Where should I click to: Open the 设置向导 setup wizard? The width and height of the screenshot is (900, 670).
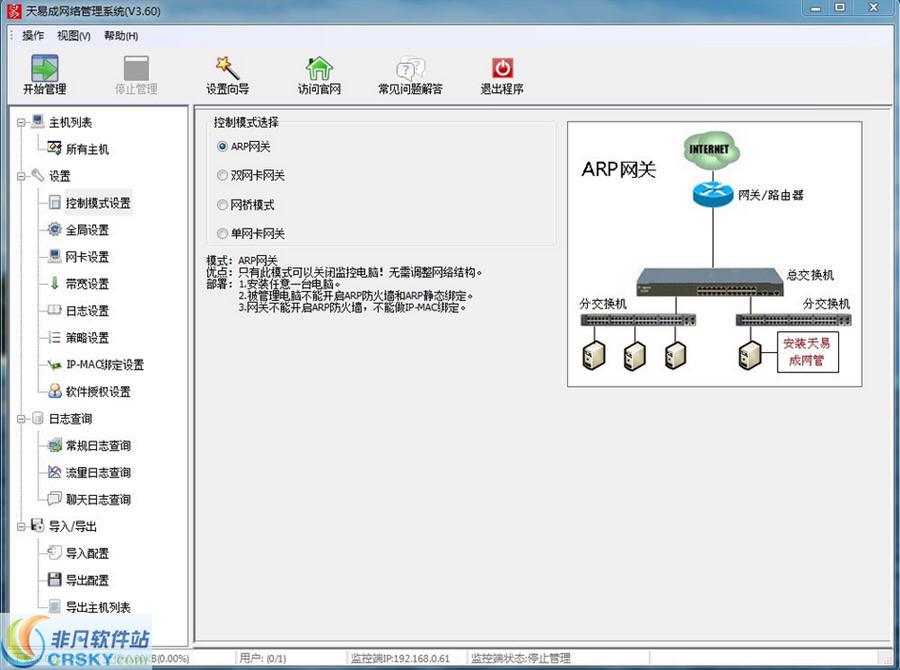[x=227, y=68]
